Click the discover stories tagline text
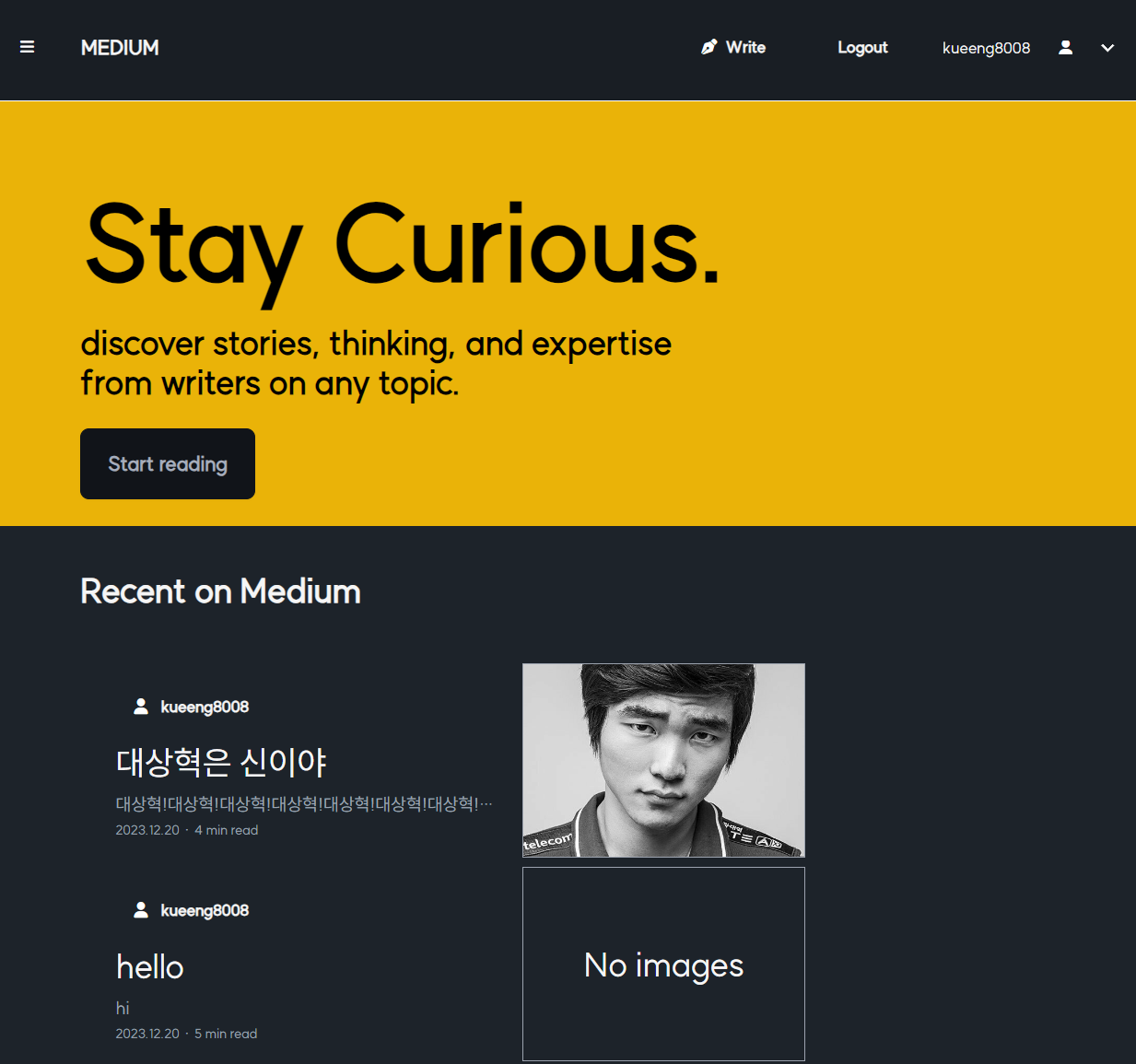Image resolution: width=1136 pixels, height=1064 pixels. [376, 363]
